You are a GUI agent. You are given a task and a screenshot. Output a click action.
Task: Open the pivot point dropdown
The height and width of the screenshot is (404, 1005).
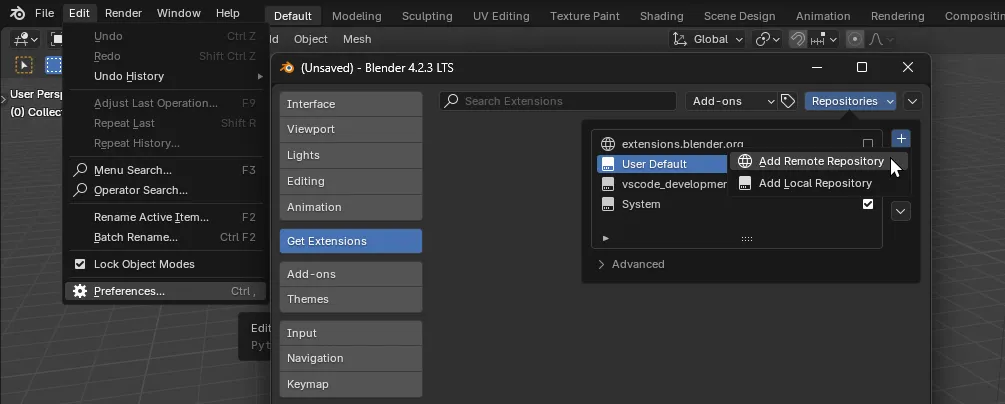pos(768,40)
